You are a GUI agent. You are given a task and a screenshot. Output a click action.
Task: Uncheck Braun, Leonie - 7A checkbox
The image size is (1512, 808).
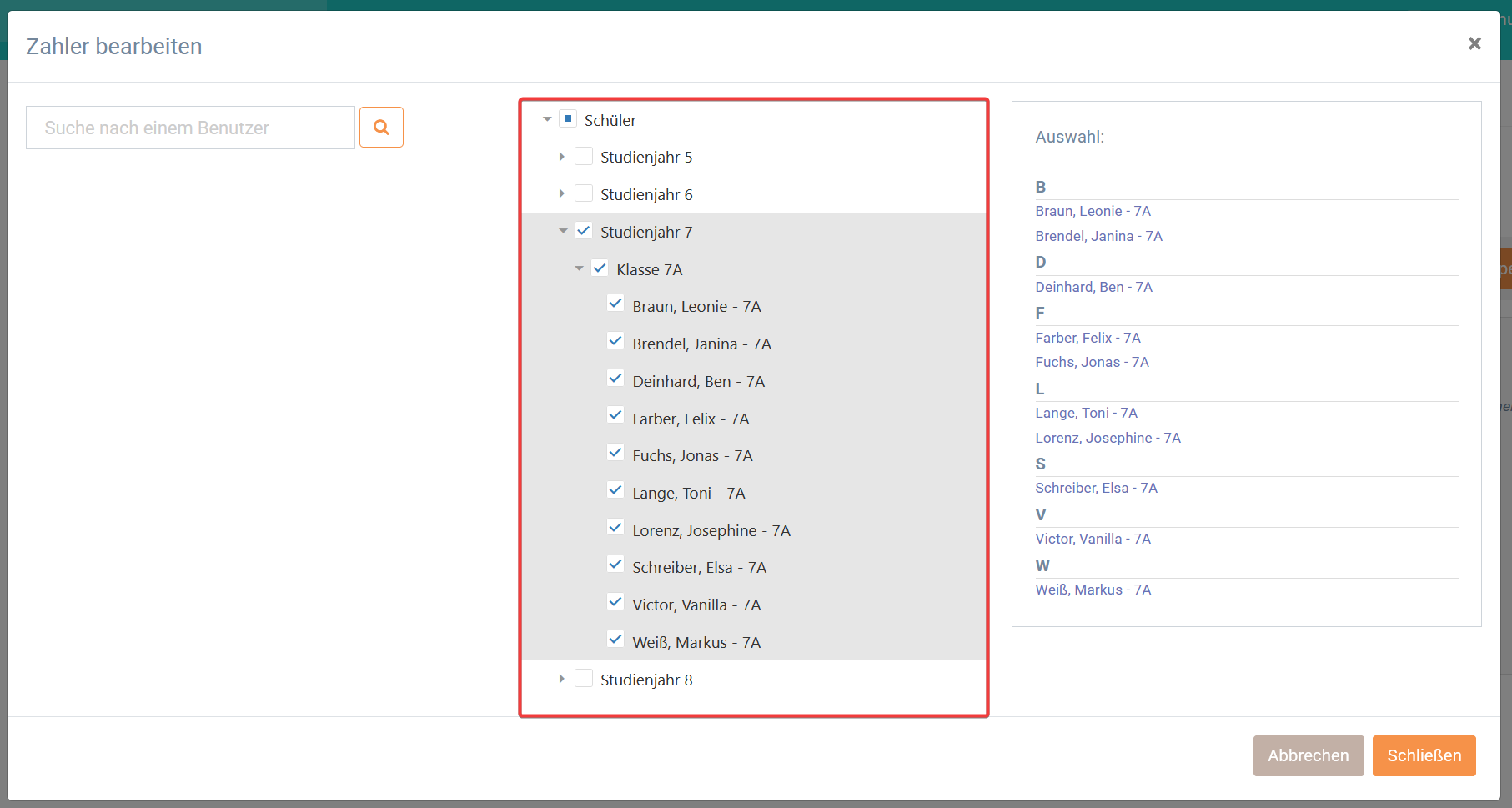(x=615, y=304)
